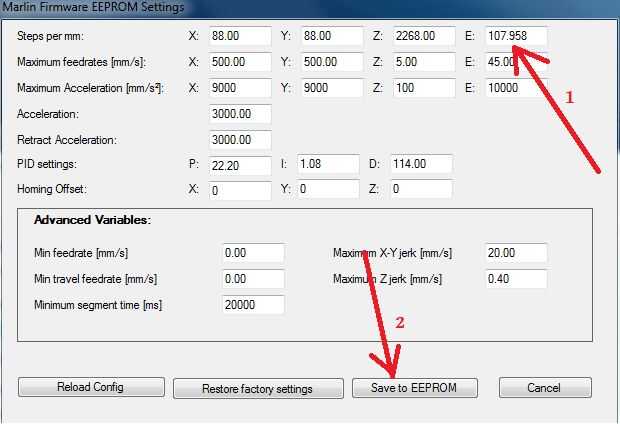Click the Minimum segment time [ms] label

(98, 305)
